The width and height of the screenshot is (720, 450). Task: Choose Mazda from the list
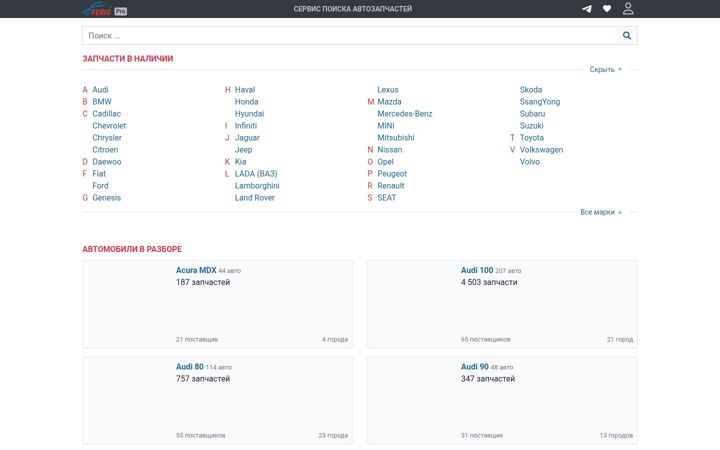pyautogui.click(x=389, y=101)
